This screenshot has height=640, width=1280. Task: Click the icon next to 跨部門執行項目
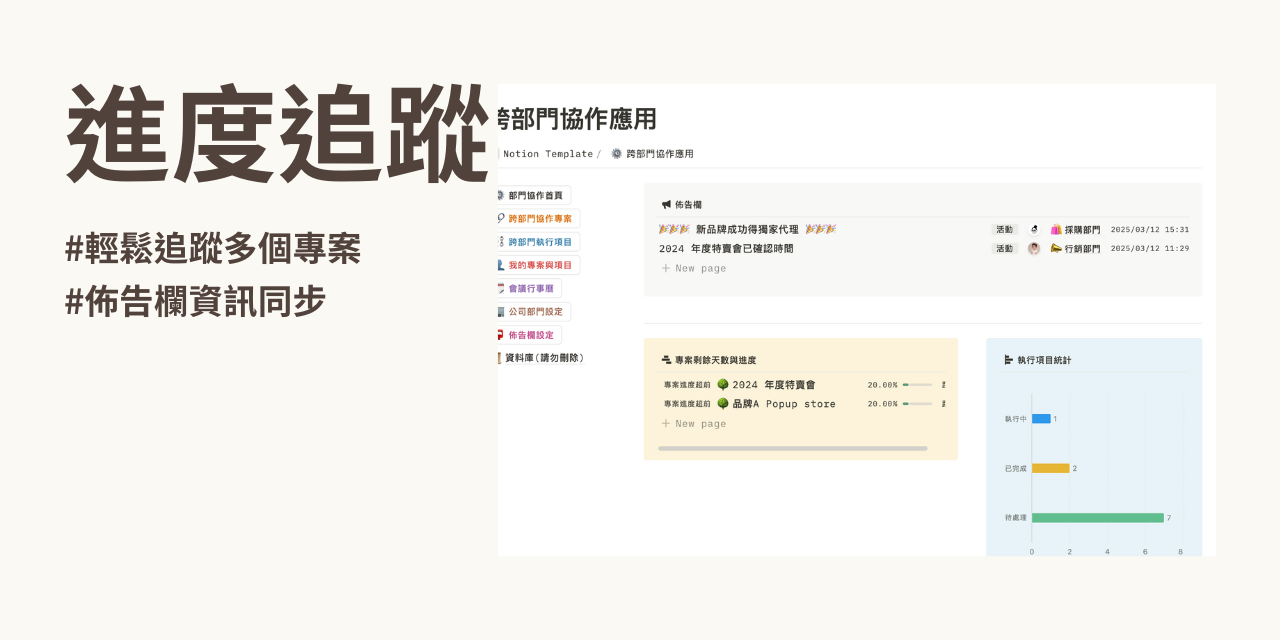pos(500,241)
